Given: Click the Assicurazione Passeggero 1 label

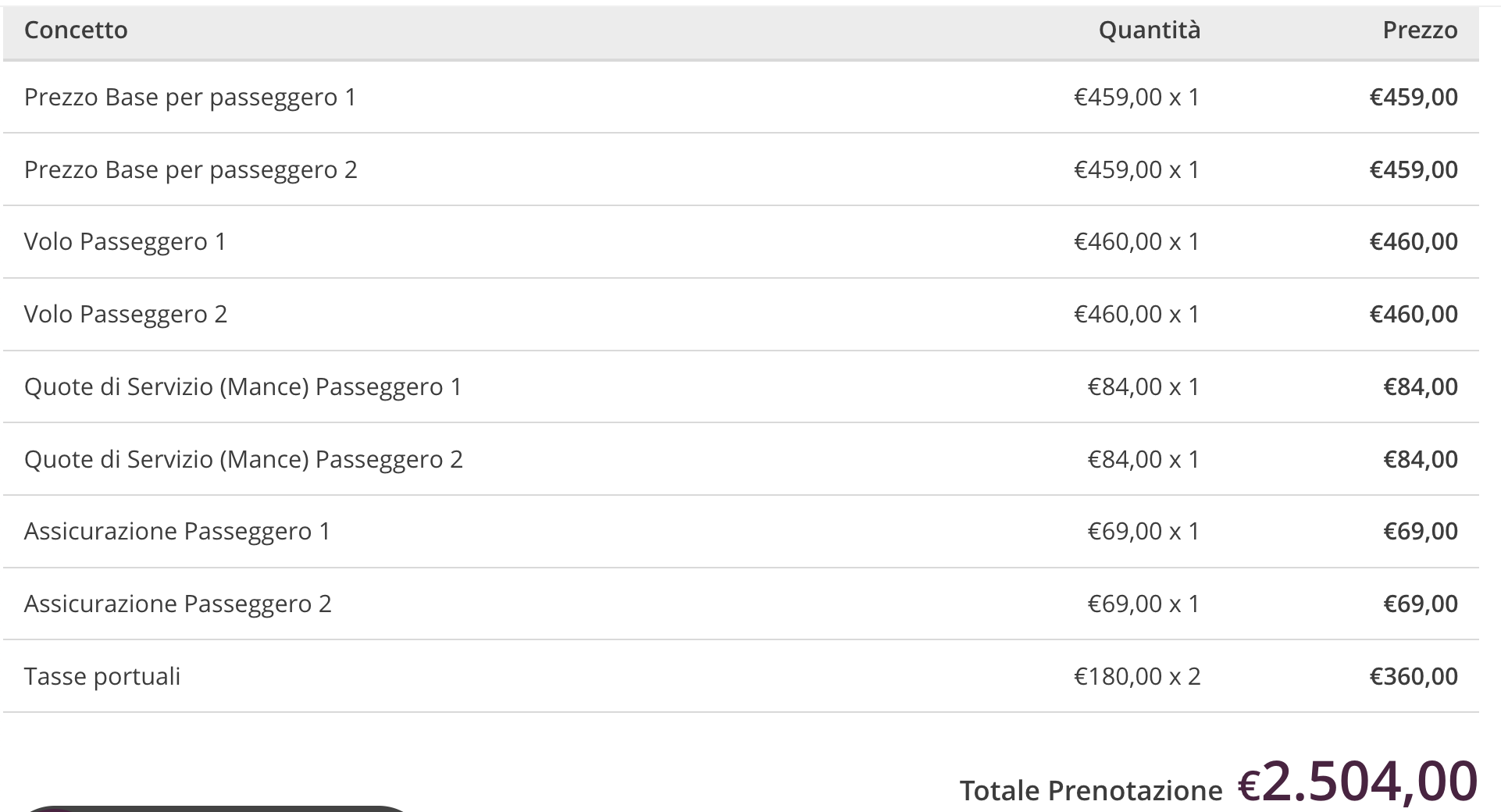Looking at the screenshot, I should click(x=177, y=532).
